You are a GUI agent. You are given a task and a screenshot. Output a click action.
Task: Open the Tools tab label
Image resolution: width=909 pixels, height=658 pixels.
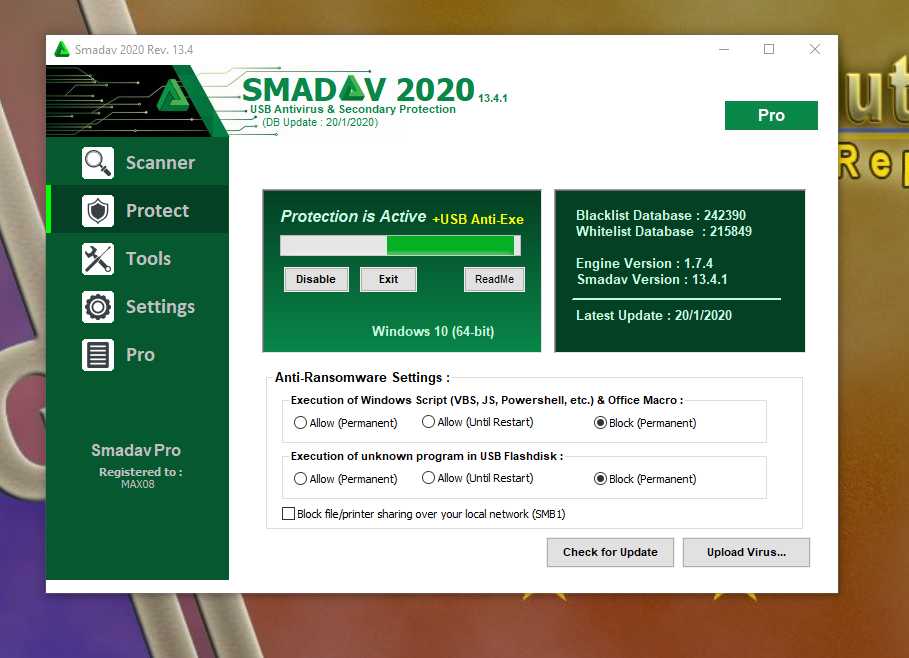(148, 259)
